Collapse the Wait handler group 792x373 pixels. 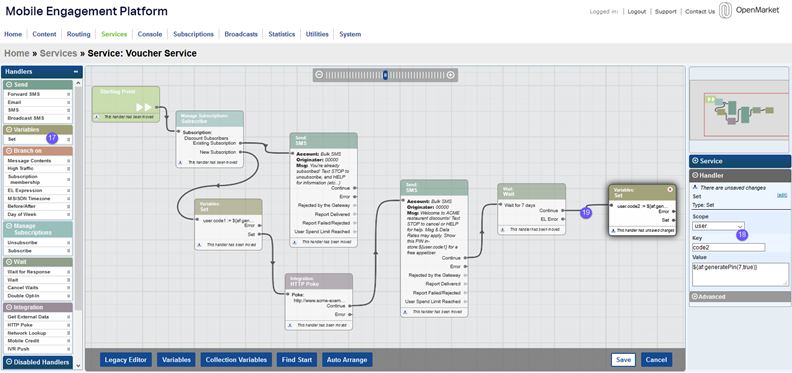pyautogui.click(x=10, y=262)
